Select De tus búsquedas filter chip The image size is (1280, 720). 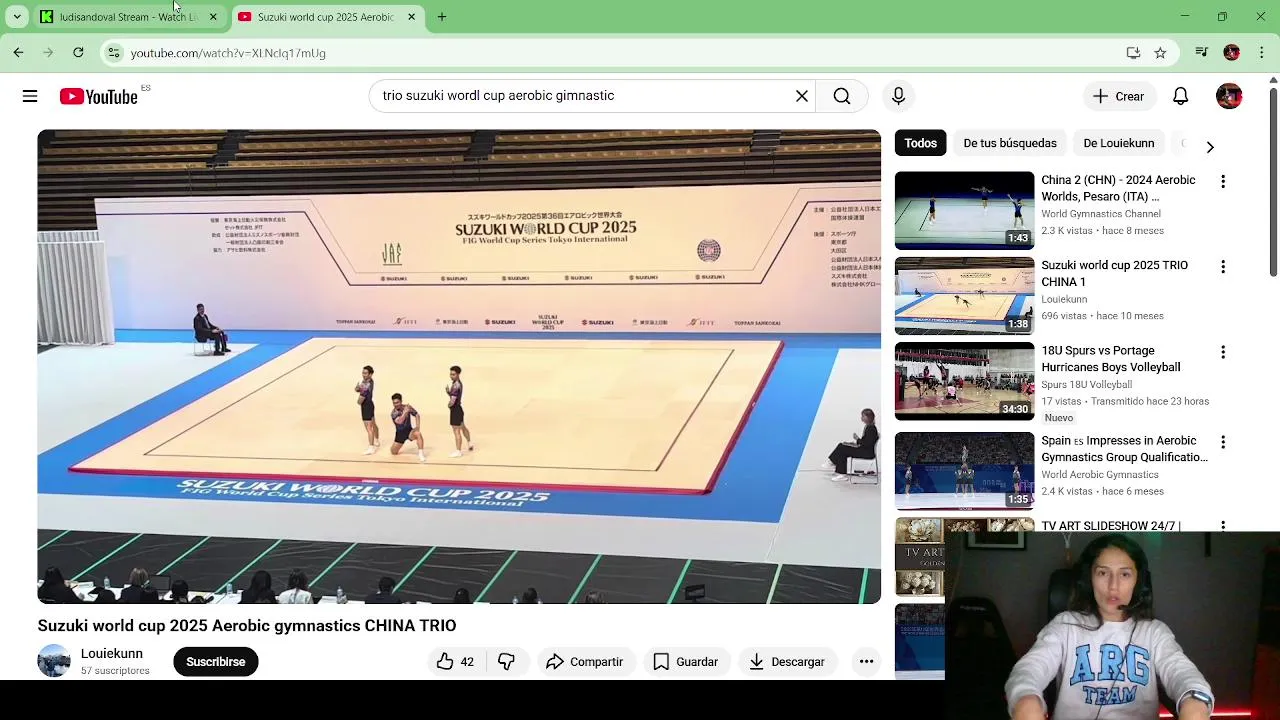coord(1010,143)
